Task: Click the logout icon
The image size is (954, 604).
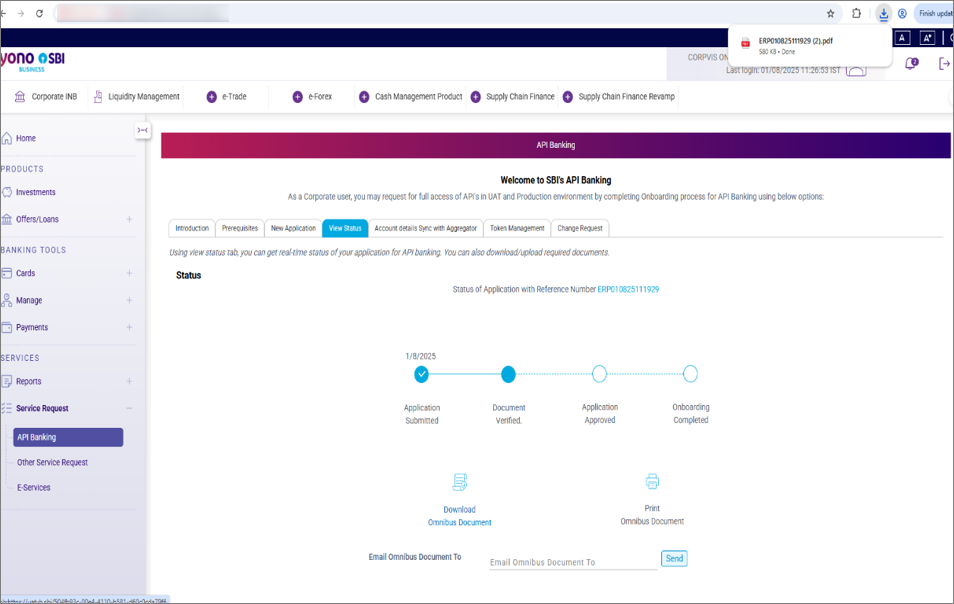Action: (944, 63)
